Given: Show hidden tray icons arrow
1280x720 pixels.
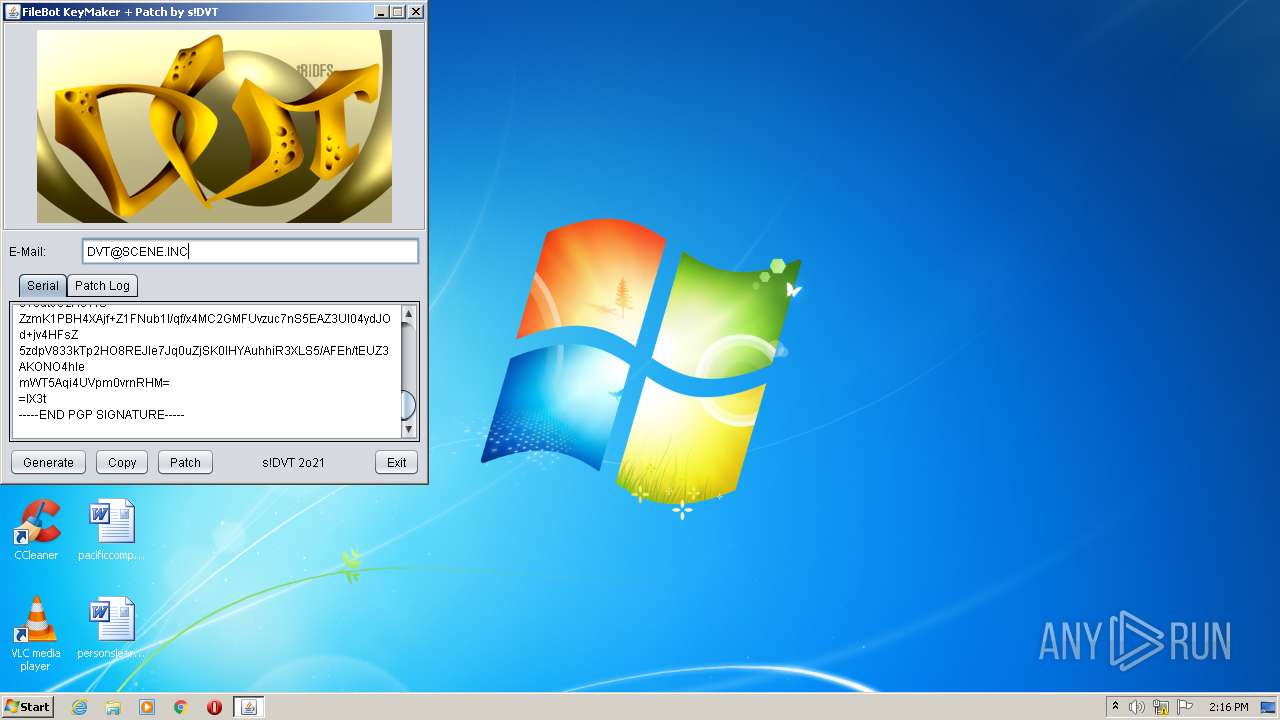Looking at the screenshot, I should click(1115, 707).
